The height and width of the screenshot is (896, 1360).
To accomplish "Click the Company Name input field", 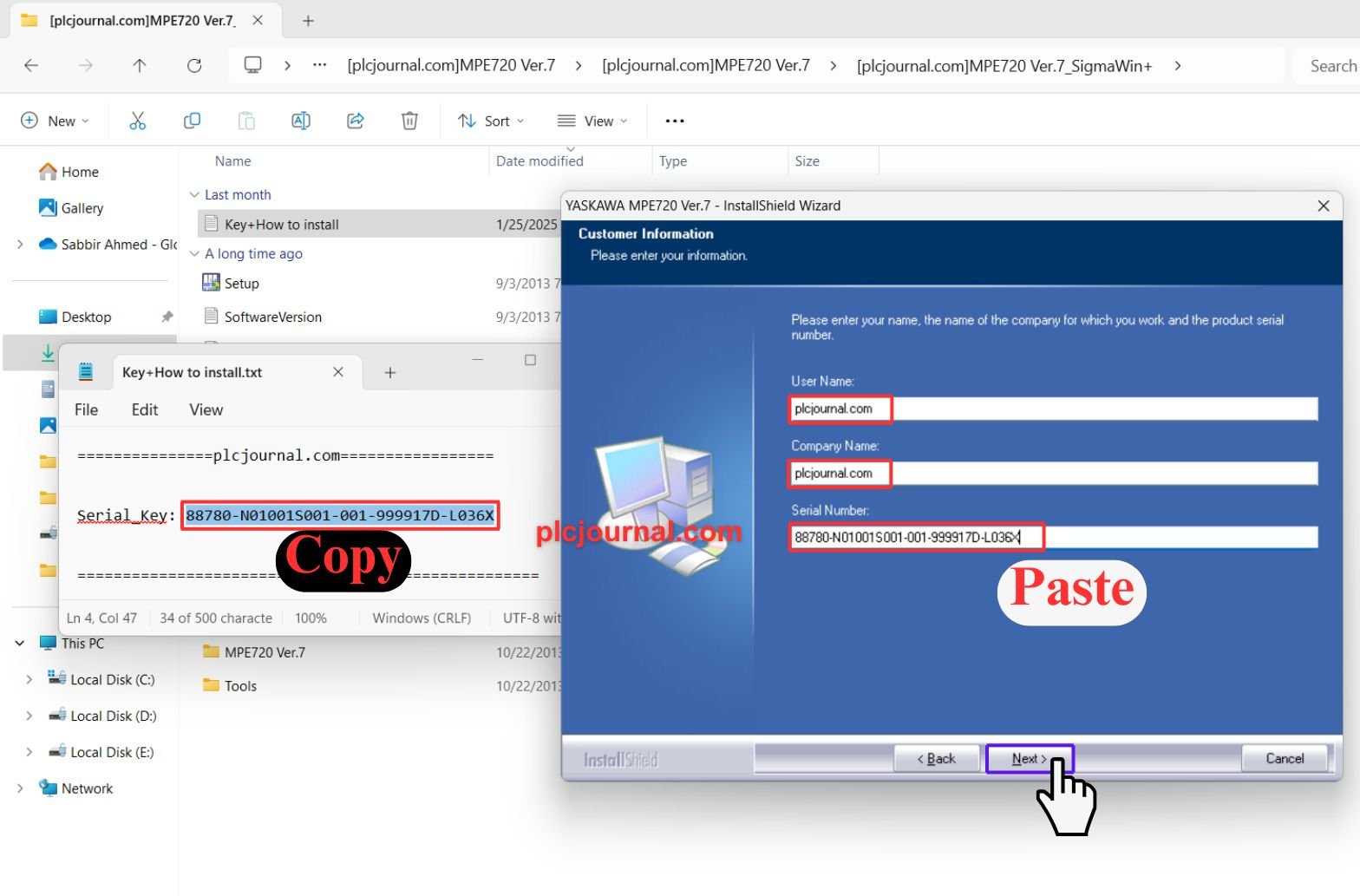I will click(1054, 473).
